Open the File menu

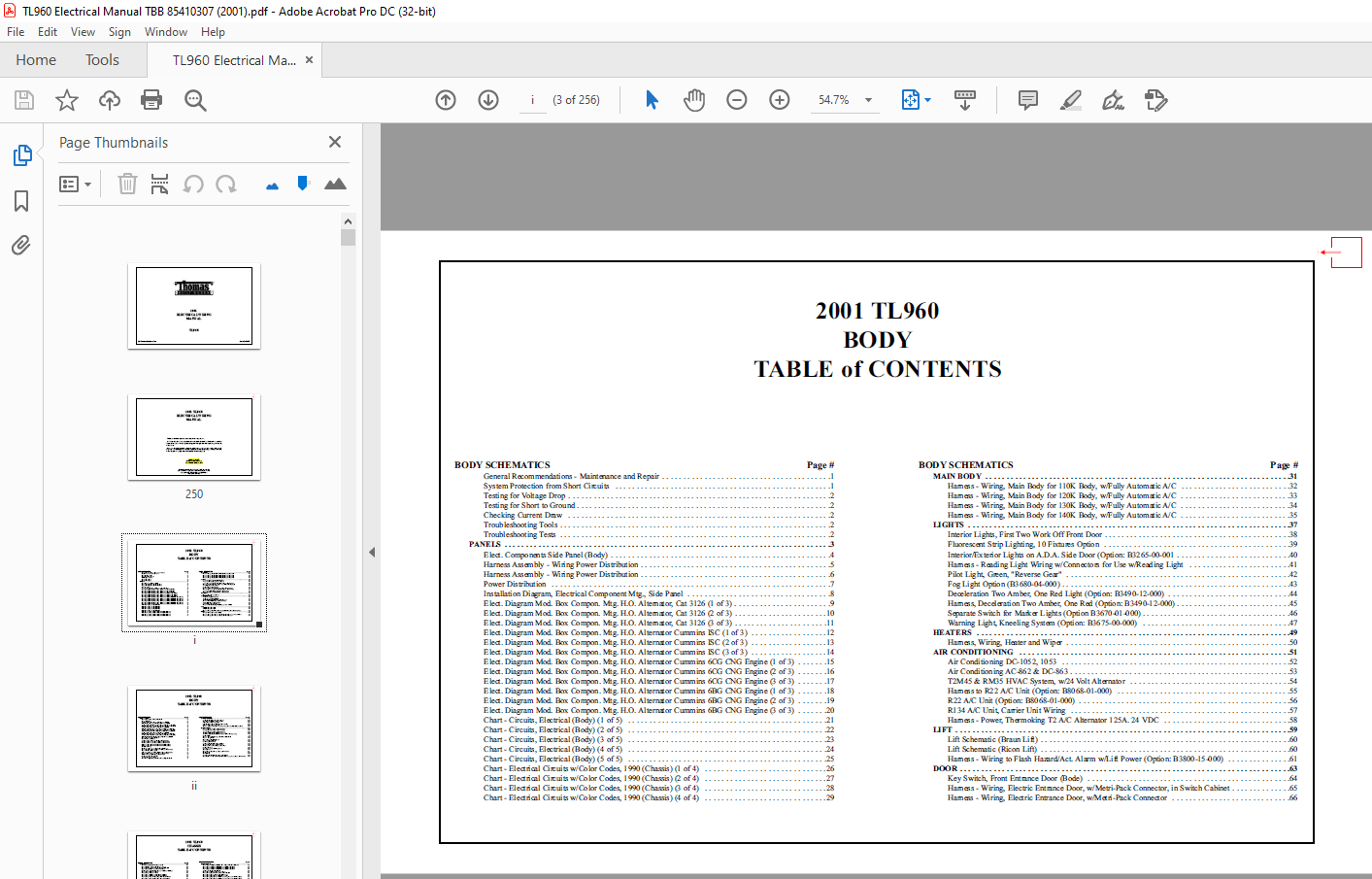point(16,32)
